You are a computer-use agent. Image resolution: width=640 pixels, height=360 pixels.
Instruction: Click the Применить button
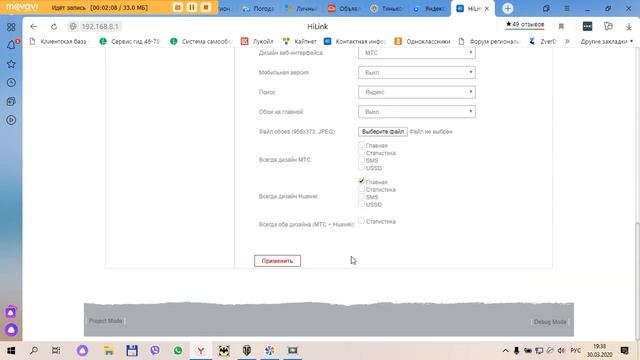click(278, 261)
